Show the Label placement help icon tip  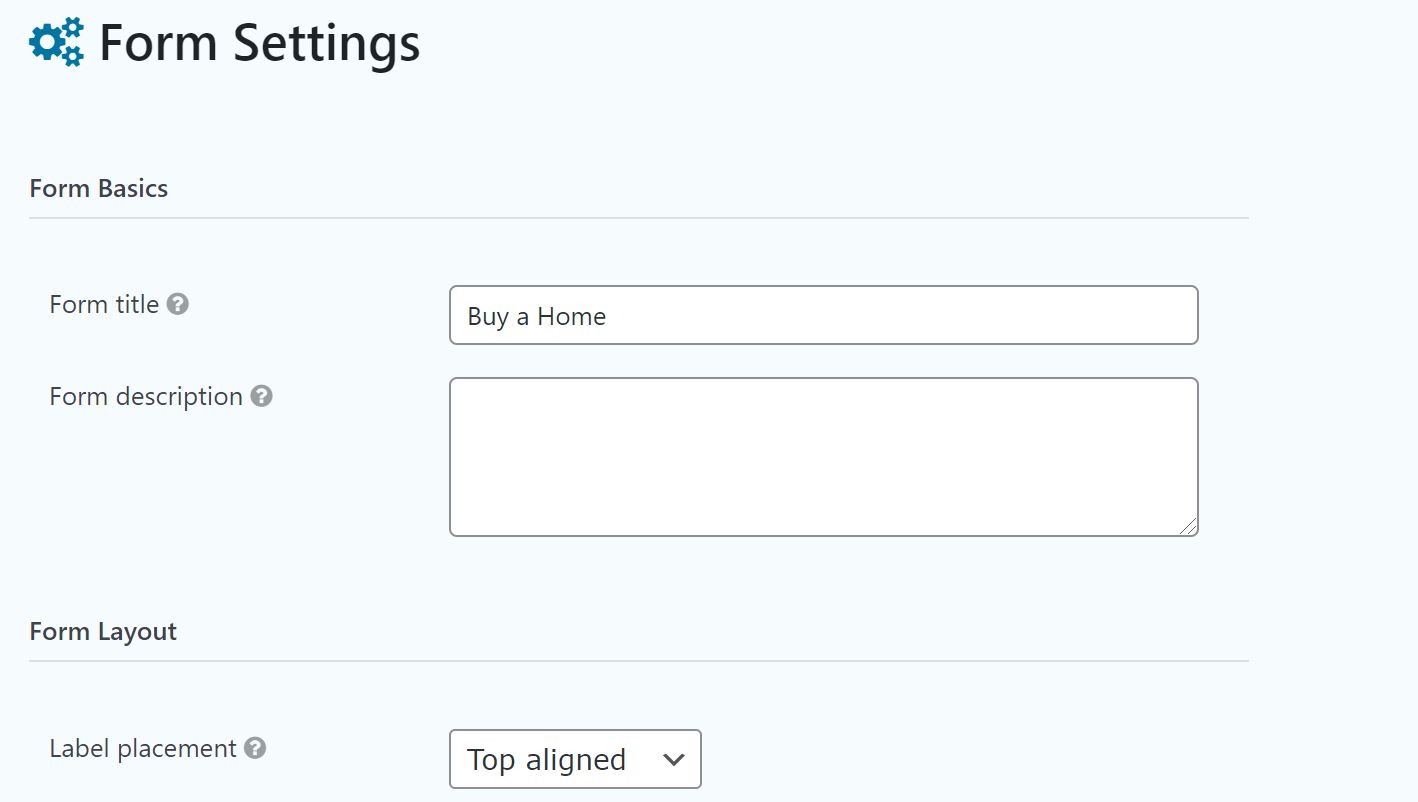tap(255, 748)
